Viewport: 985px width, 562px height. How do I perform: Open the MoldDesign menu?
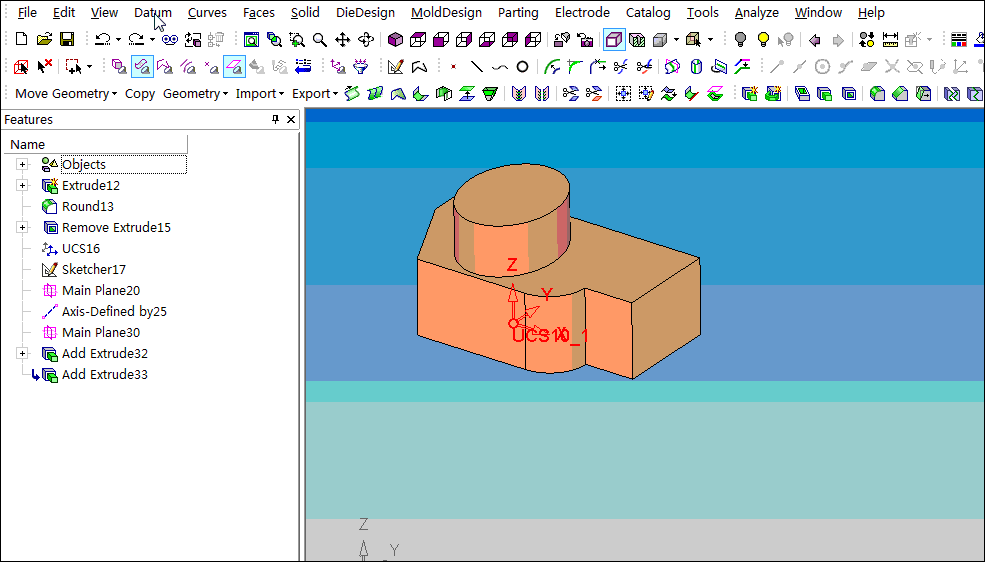tap(446, 13)
